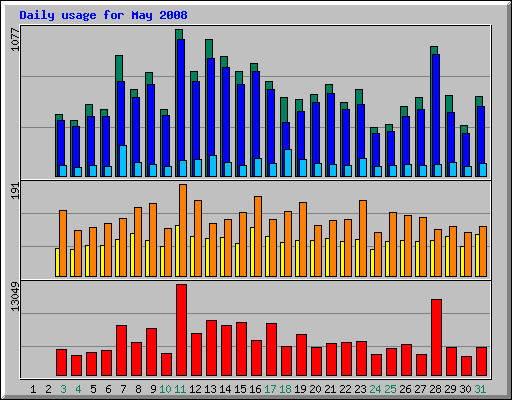Select day label 1 on x-axis
This screenshot has height=400, width=512.
[33, 389]
